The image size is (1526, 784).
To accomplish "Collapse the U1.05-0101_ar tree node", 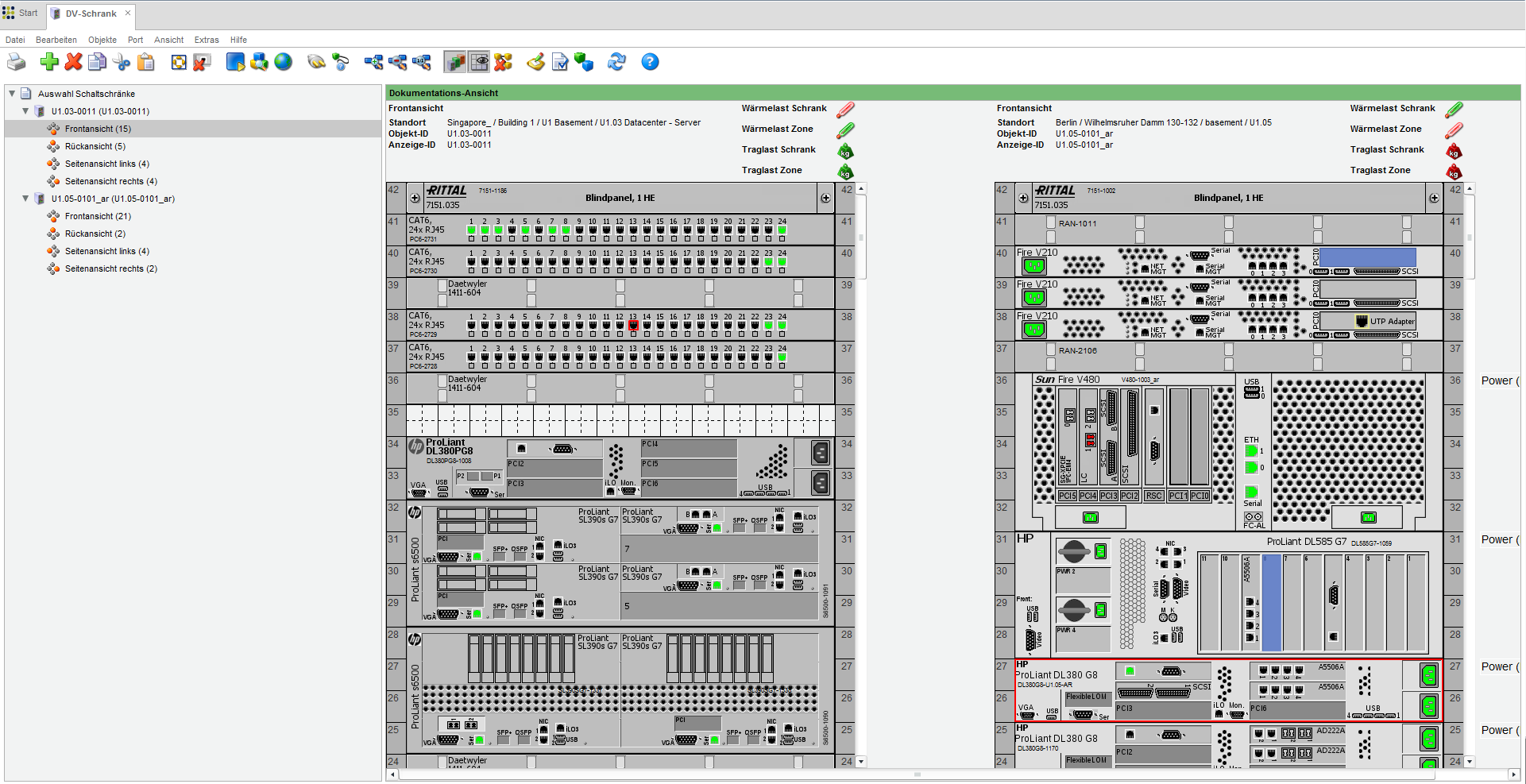I will point(25,199).
